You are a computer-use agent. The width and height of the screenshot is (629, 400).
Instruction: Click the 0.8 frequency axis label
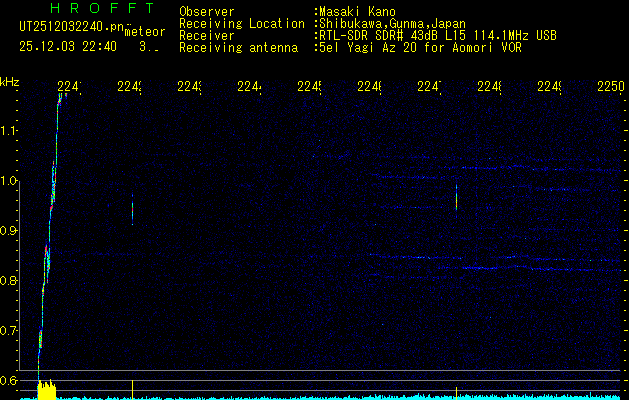(x=8, y=280)
